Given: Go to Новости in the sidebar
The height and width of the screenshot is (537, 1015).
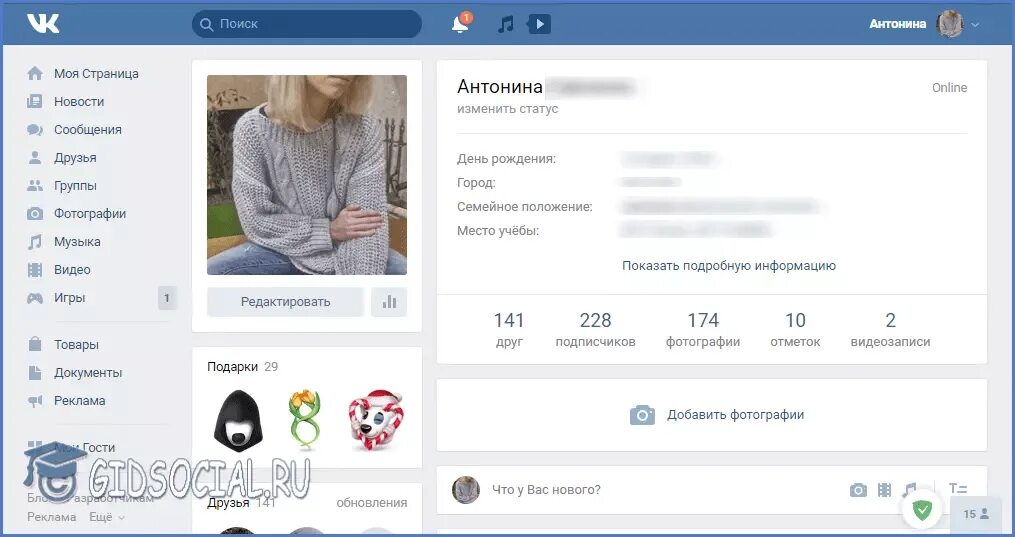Looking at the screenshot, I should coord(79,102).
